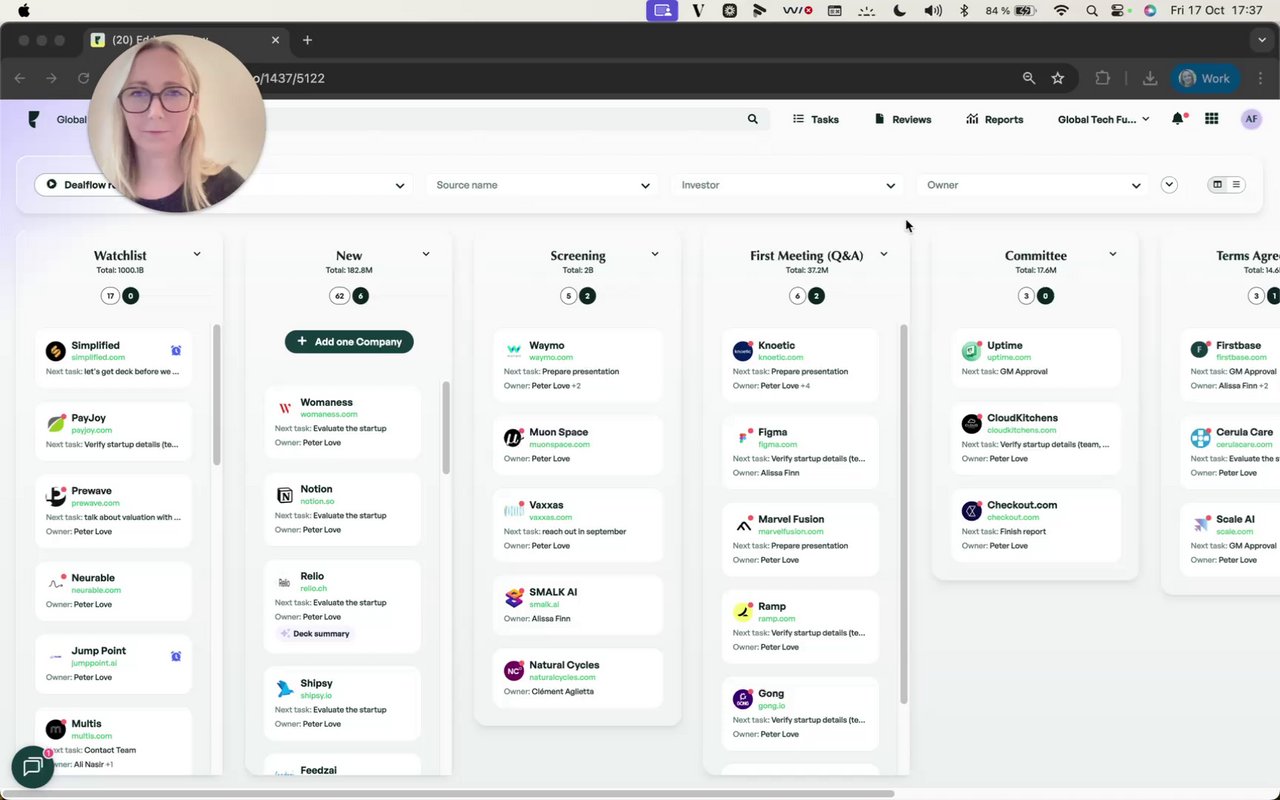Click the SMALK AI logo

514,598
